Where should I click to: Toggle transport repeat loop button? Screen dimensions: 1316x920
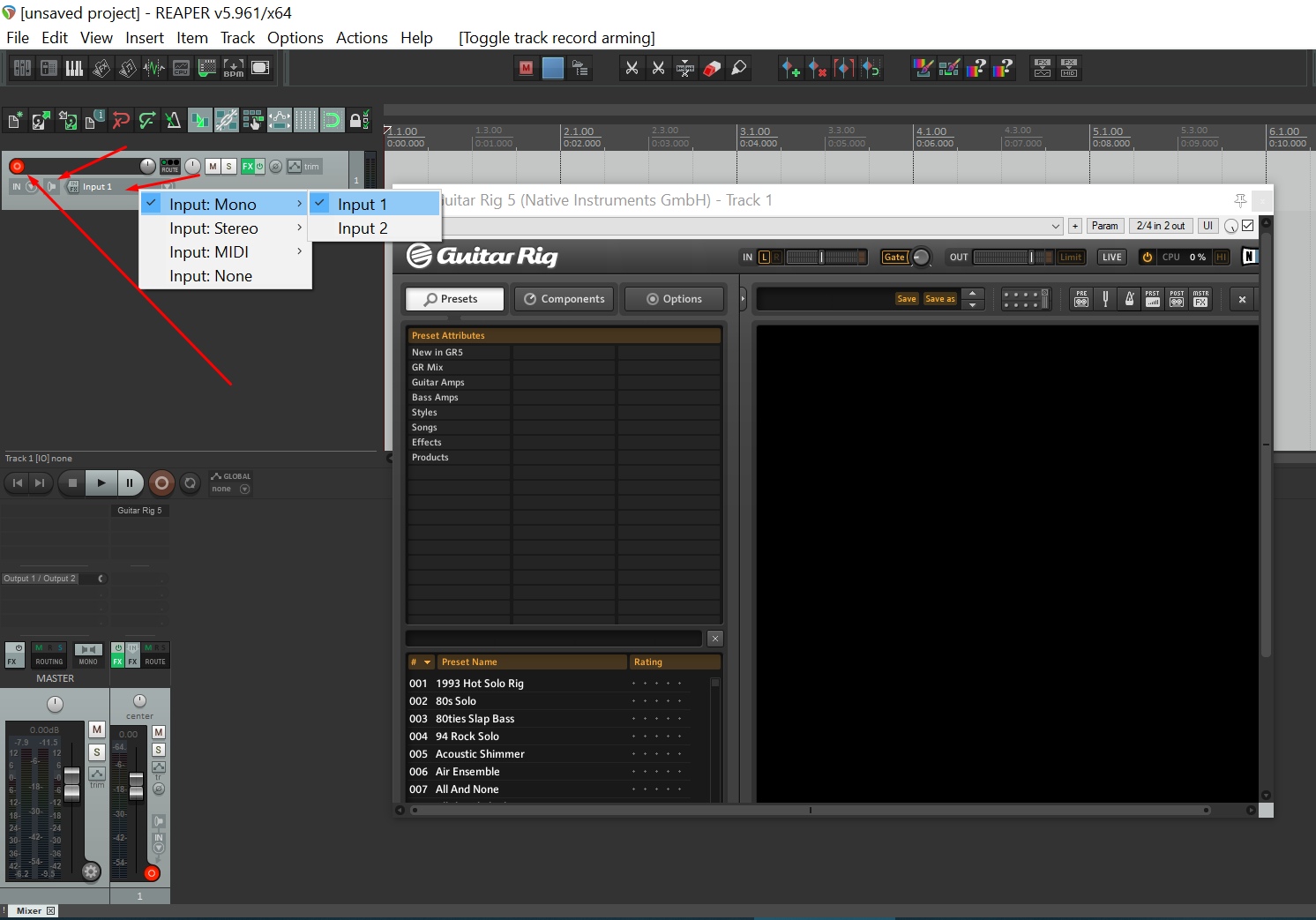pyautogui.click(x=190, y=482)
